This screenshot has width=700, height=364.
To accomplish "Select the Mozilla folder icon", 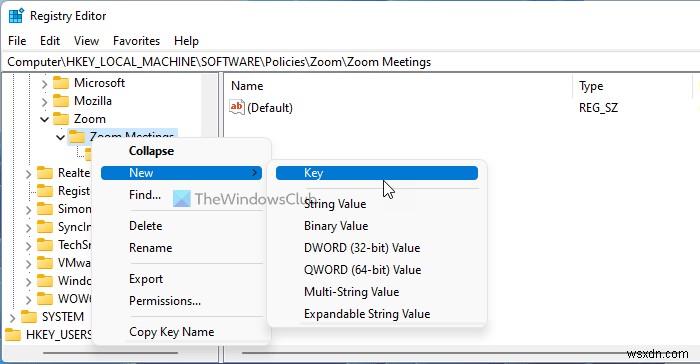I will [61, 101].
